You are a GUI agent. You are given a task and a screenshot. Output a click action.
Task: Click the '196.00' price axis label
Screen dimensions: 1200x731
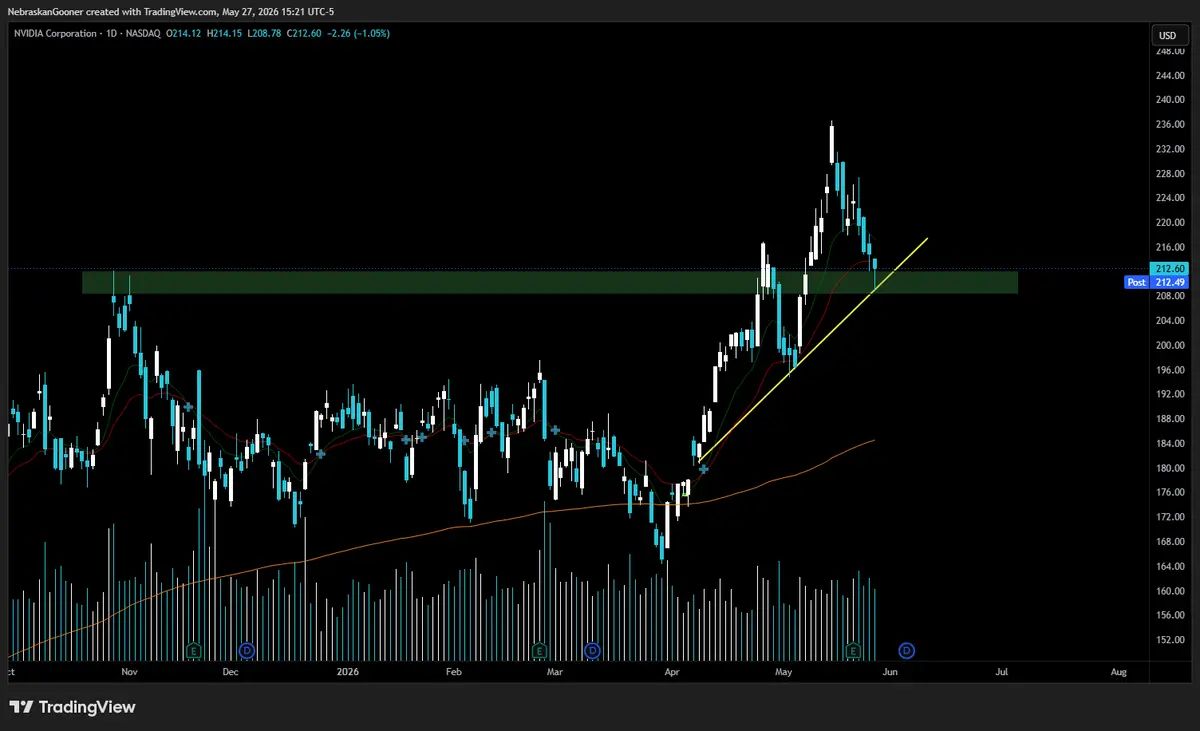[1170, 370]
